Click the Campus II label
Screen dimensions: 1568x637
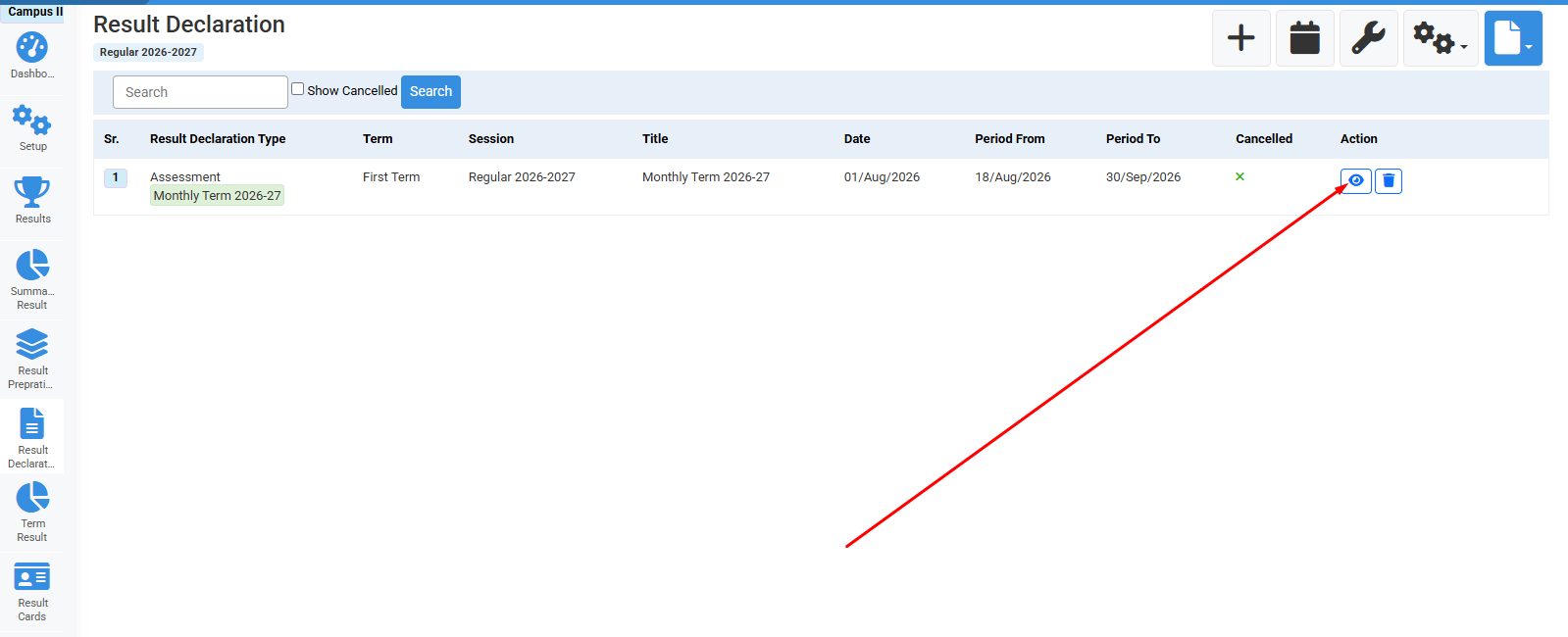click(35, 12)
